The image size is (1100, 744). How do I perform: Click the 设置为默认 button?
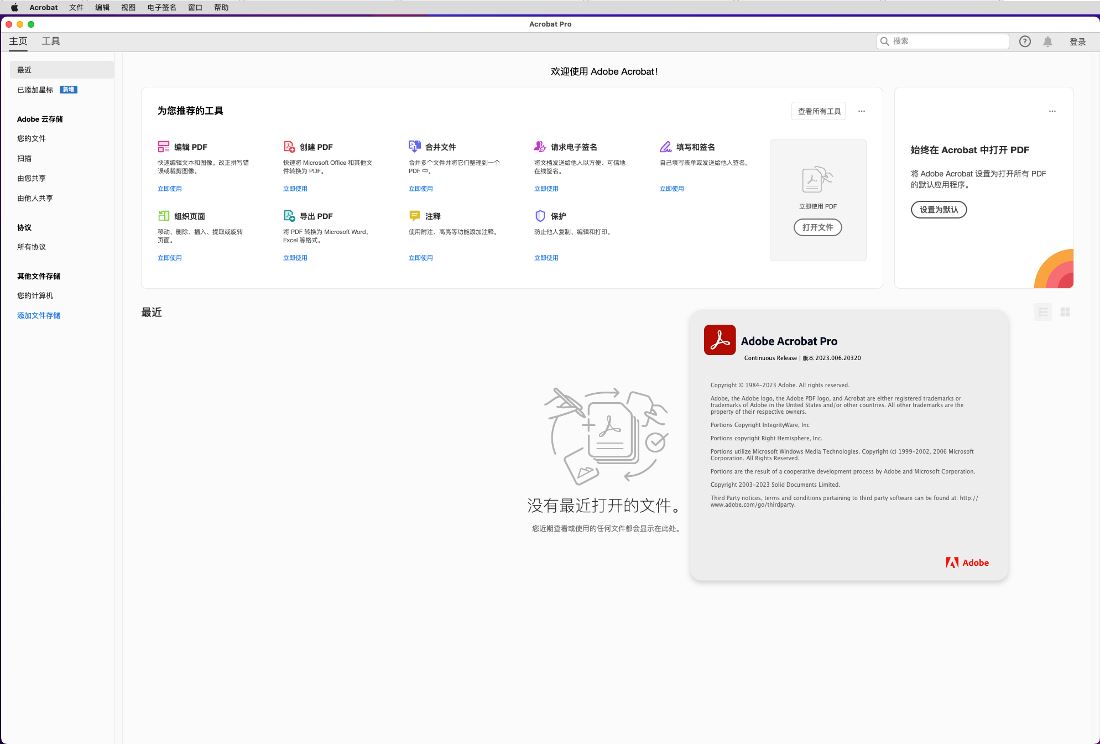pyautogui.click(x=938, y=210)
